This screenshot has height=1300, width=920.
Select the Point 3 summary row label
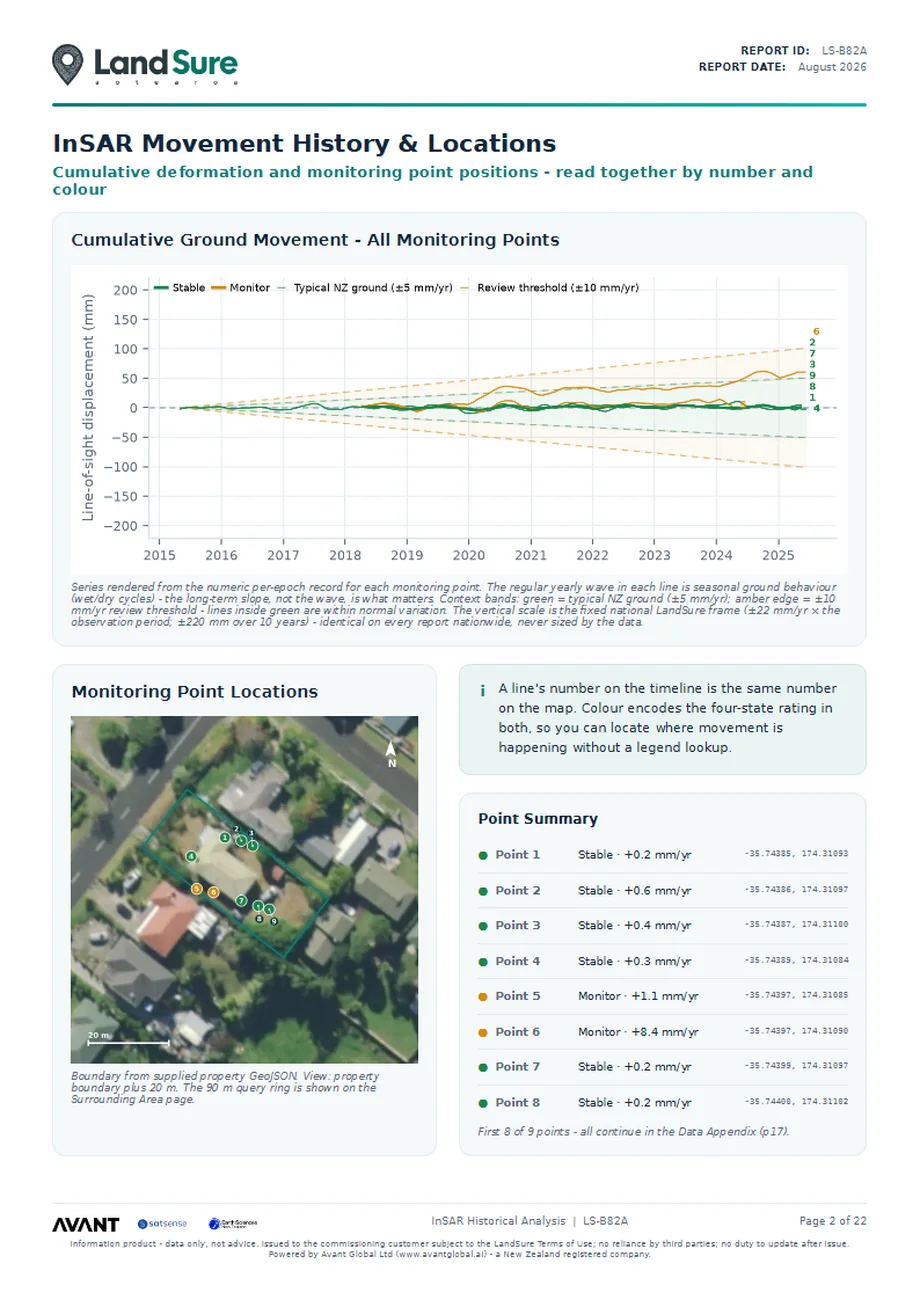coord(518,926)
